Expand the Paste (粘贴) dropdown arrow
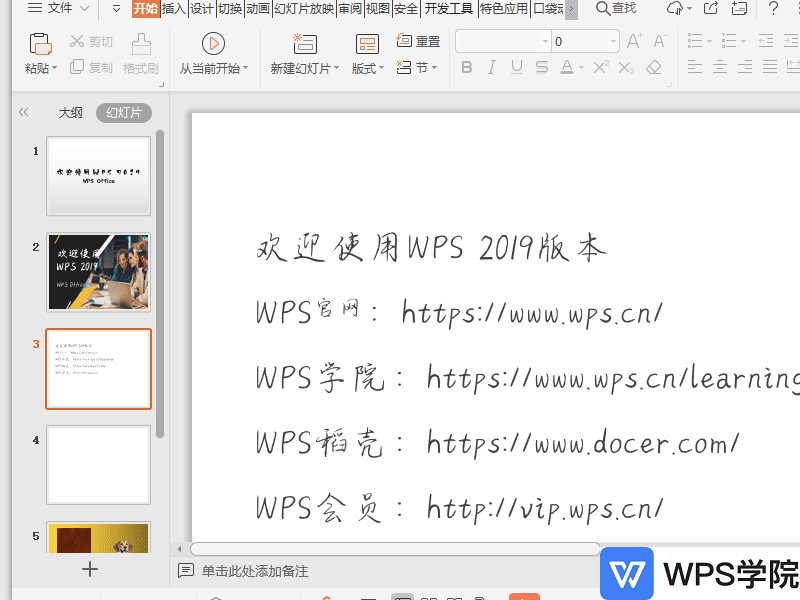 click(54, 68)
